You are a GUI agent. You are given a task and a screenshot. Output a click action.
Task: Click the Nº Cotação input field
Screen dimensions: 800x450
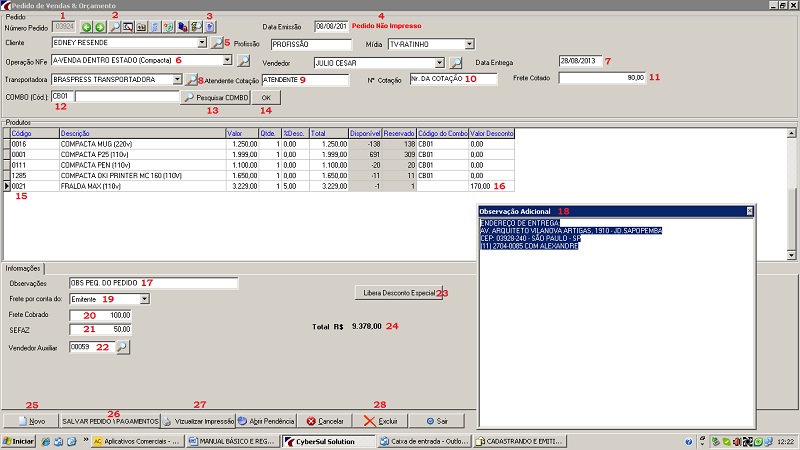pos(453,79)
